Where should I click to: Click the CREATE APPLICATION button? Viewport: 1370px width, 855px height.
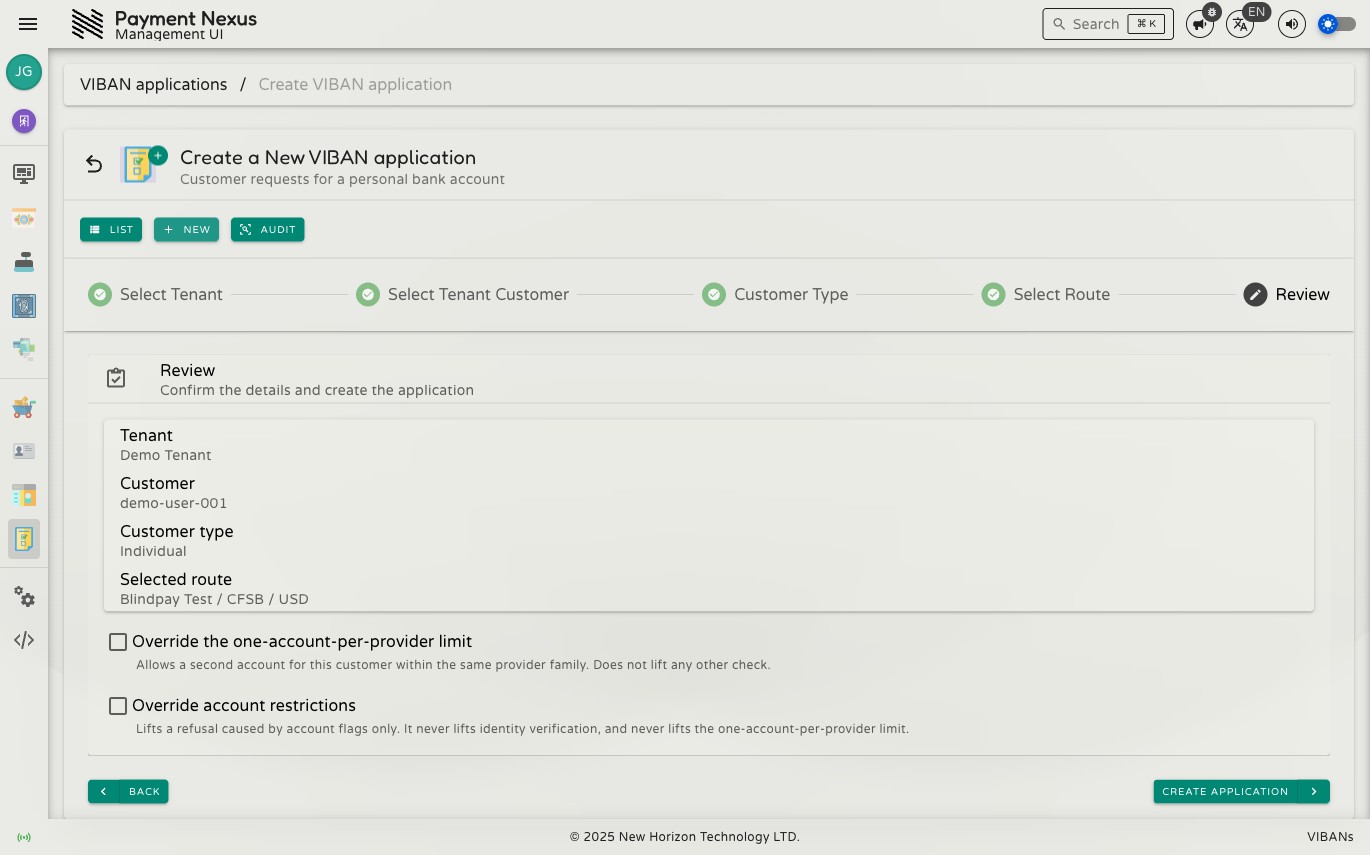1241,792
